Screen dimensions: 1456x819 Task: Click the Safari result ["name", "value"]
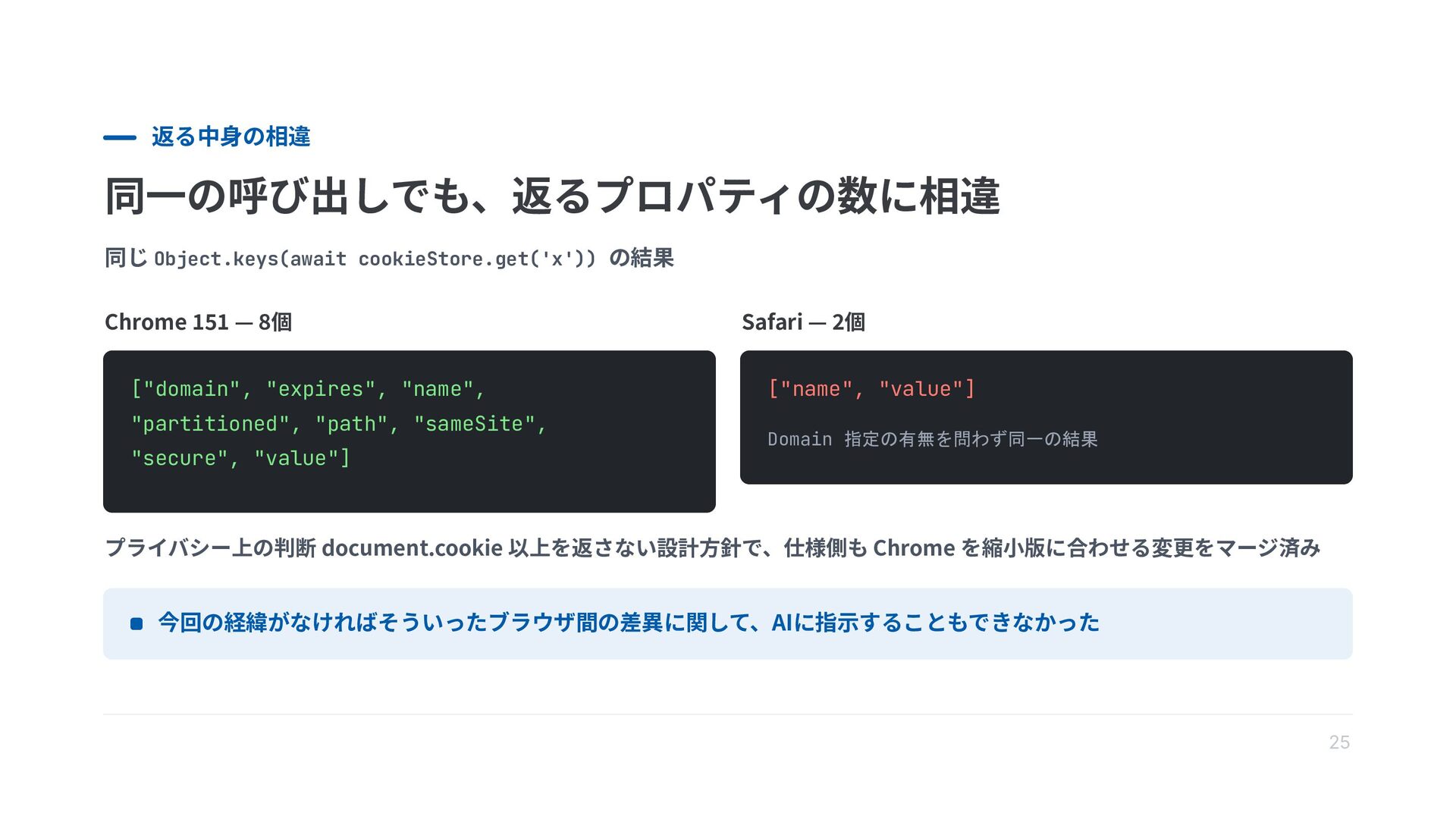tap(871, 389)
